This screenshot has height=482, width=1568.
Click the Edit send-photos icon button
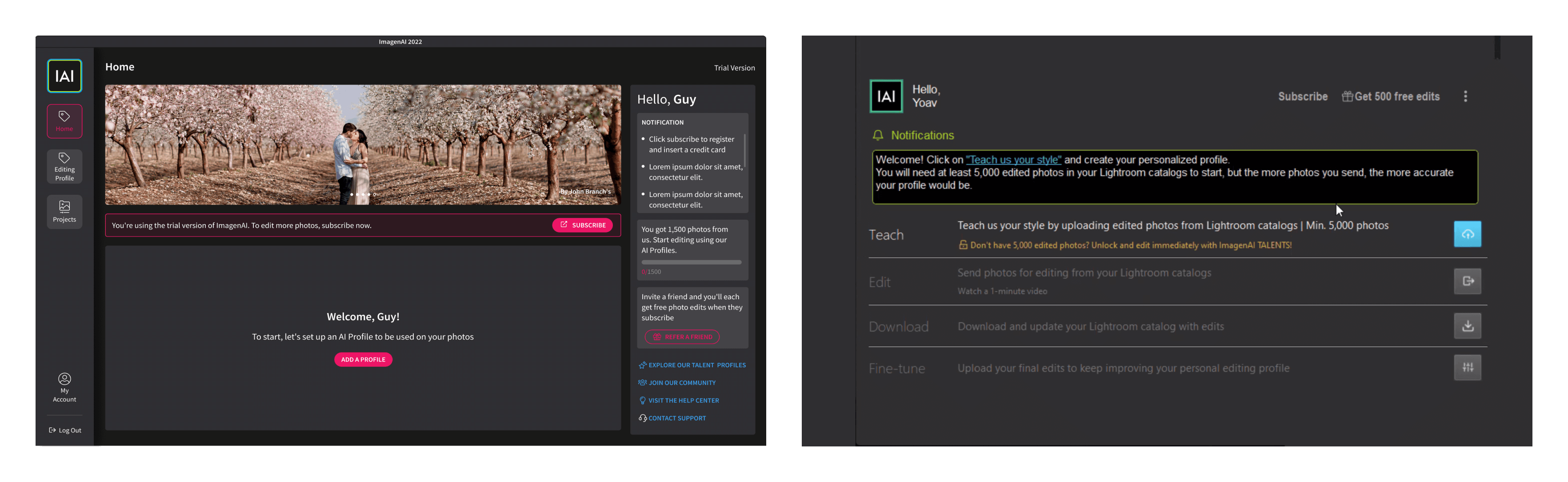pyautogui.click(x=1467, y=281)
